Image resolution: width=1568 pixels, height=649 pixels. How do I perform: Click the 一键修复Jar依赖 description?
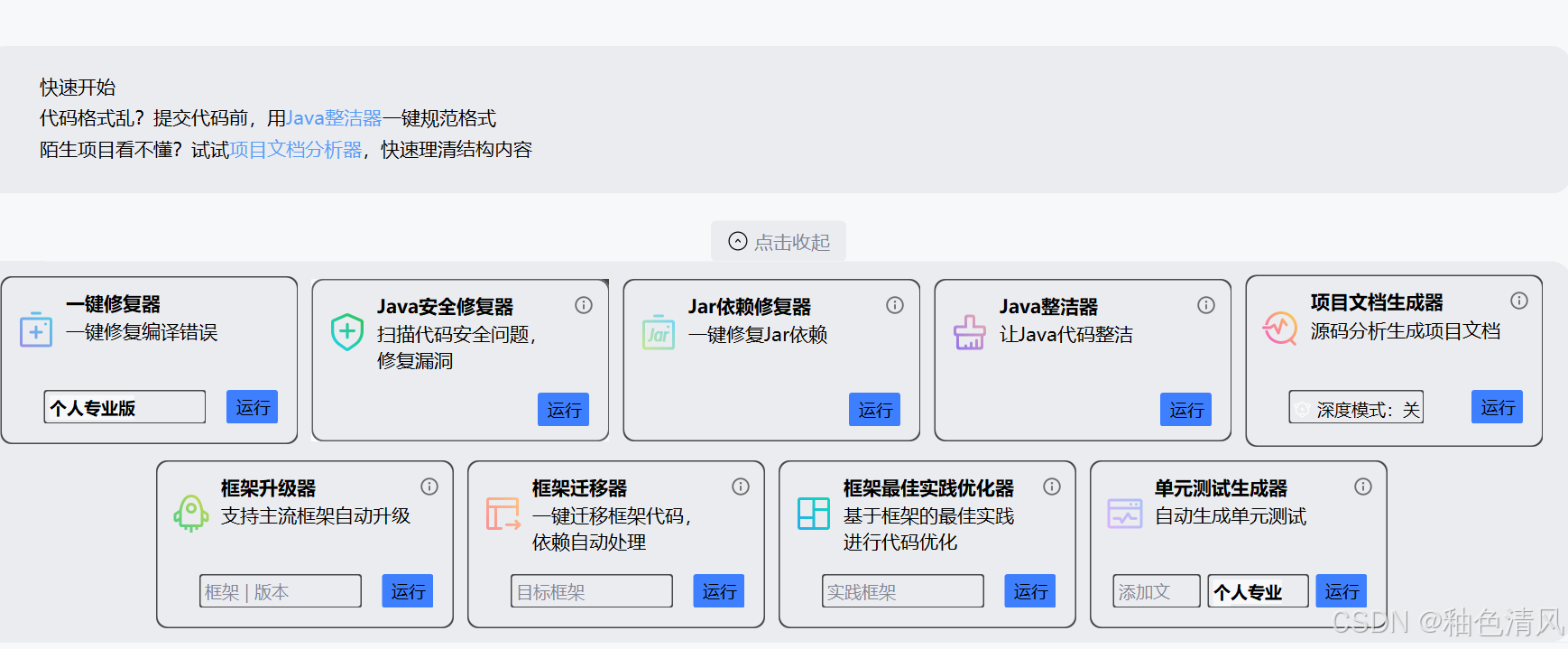(758, 335)
